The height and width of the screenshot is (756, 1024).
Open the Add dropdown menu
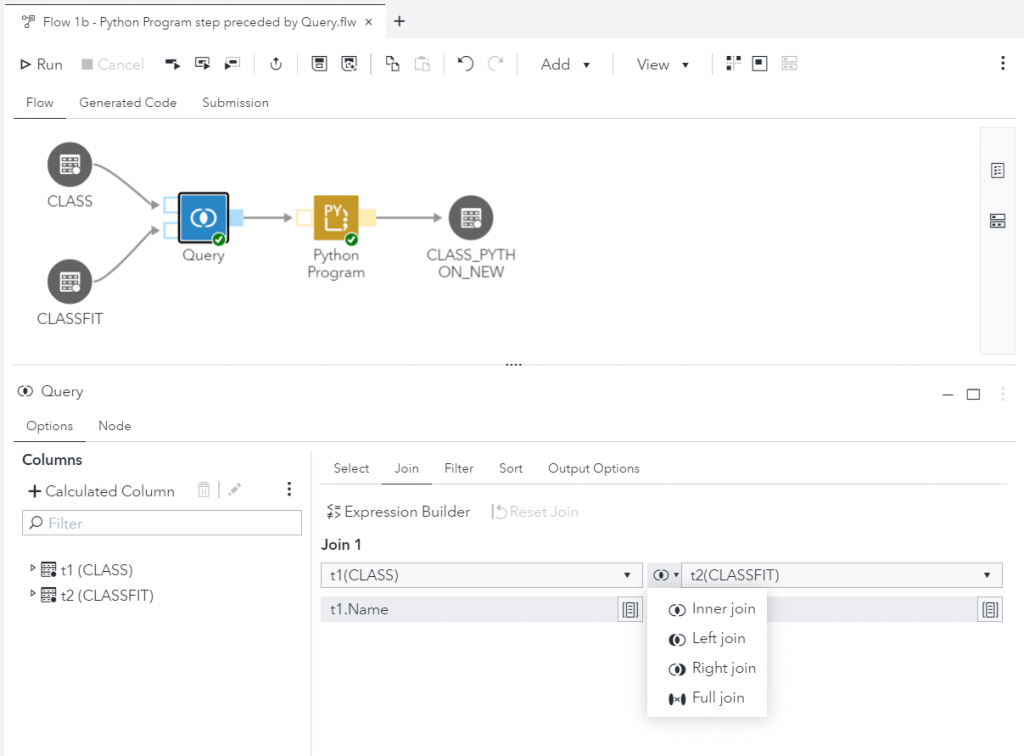click(x=565, y=64)
